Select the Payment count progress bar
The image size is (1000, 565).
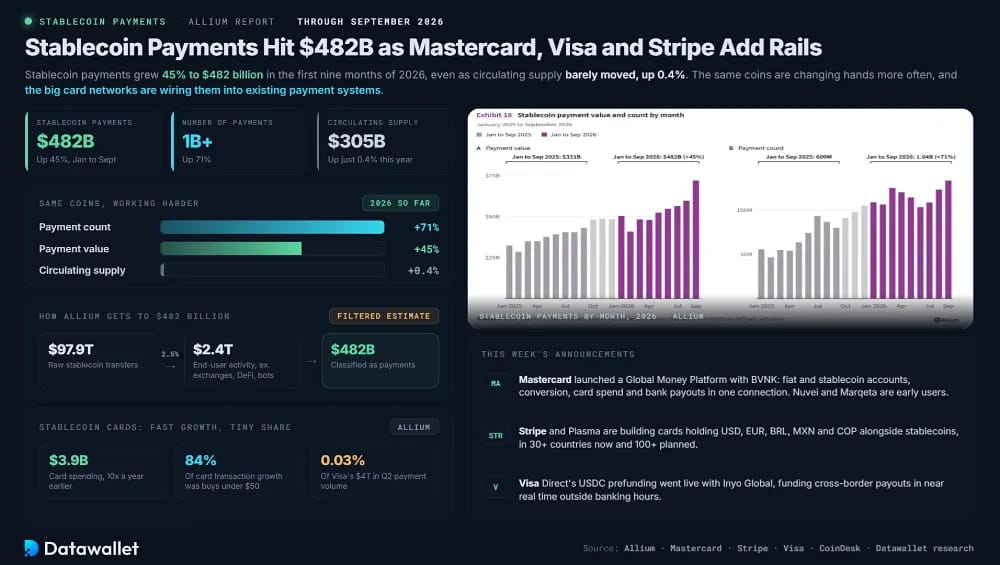click(272, 227)
